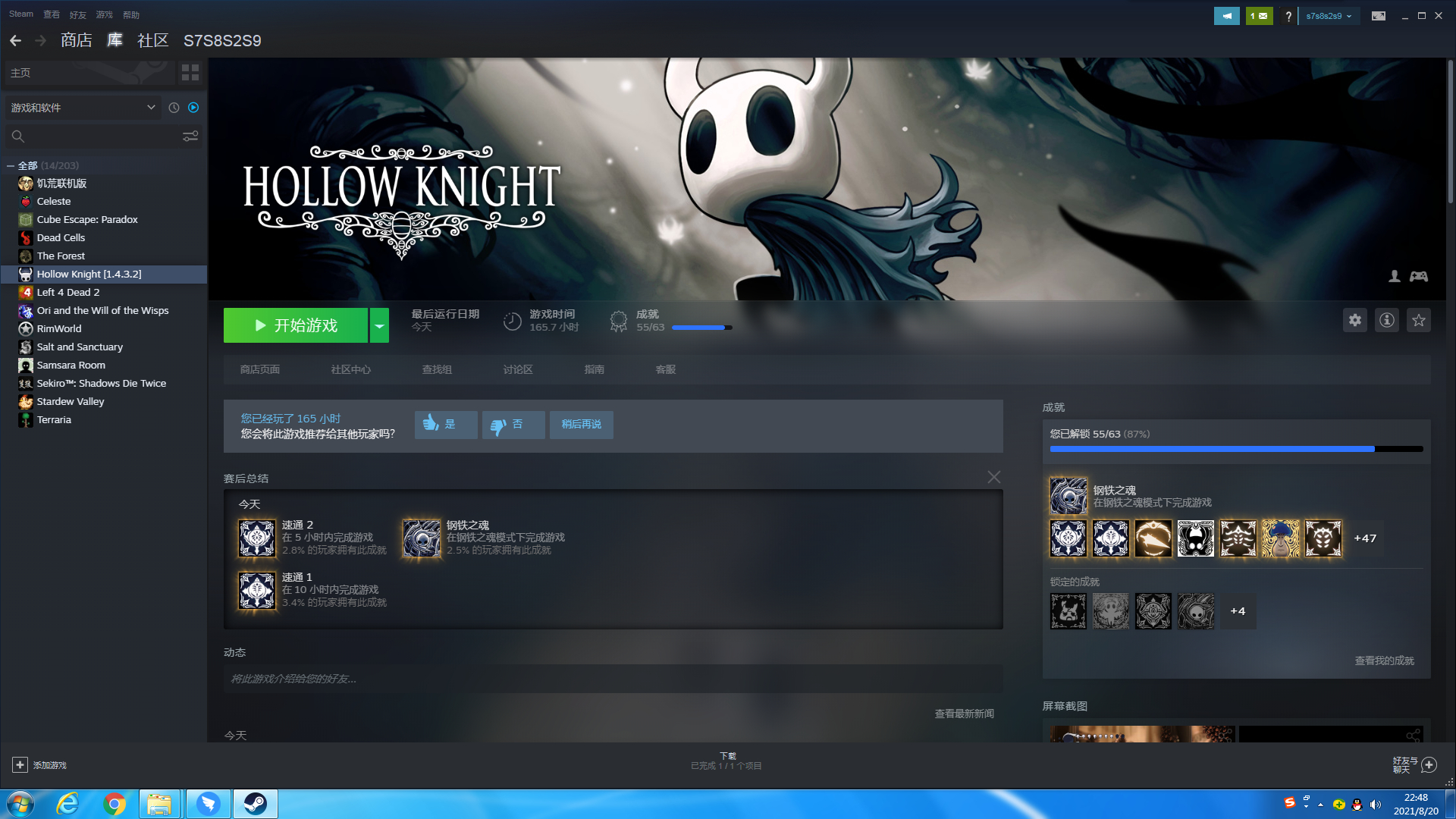Open Internet Explorer from taskbar

click(x=68, y=804)
